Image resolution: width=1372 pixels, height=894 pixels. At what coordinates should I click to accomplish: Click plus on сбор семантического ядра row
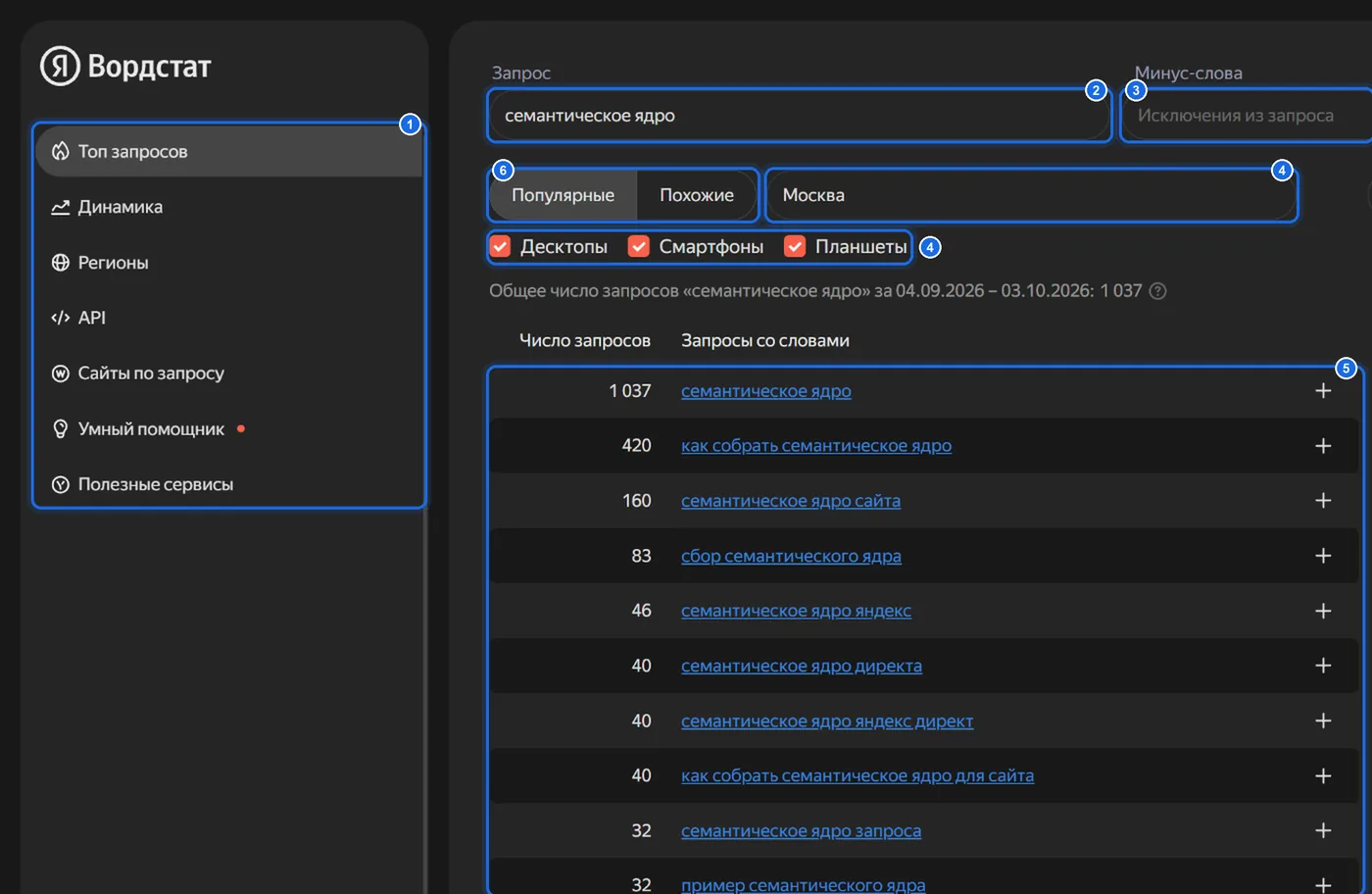pos(1323,556)
